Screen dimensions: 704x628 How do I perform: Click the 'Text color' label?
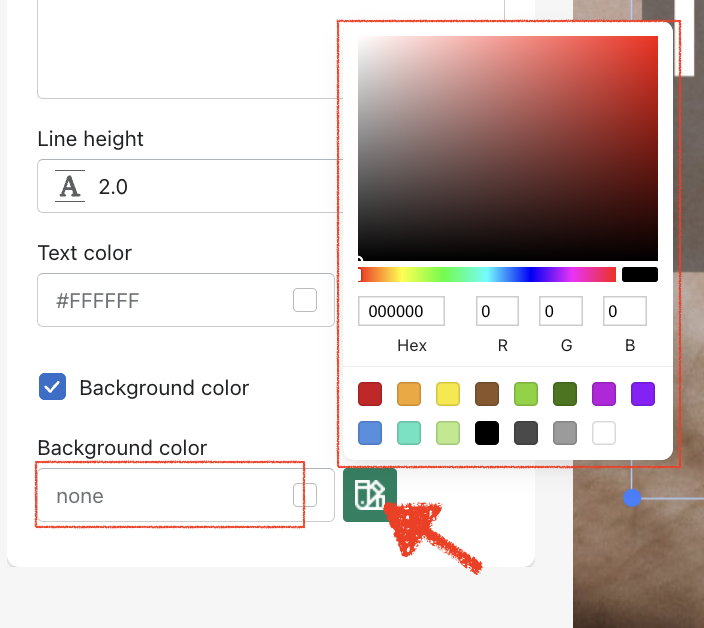pos(84,253)
